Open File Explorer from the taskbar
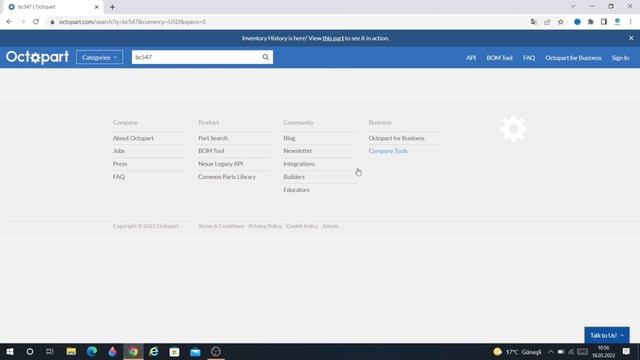640x360 pixels. point(71,351)
